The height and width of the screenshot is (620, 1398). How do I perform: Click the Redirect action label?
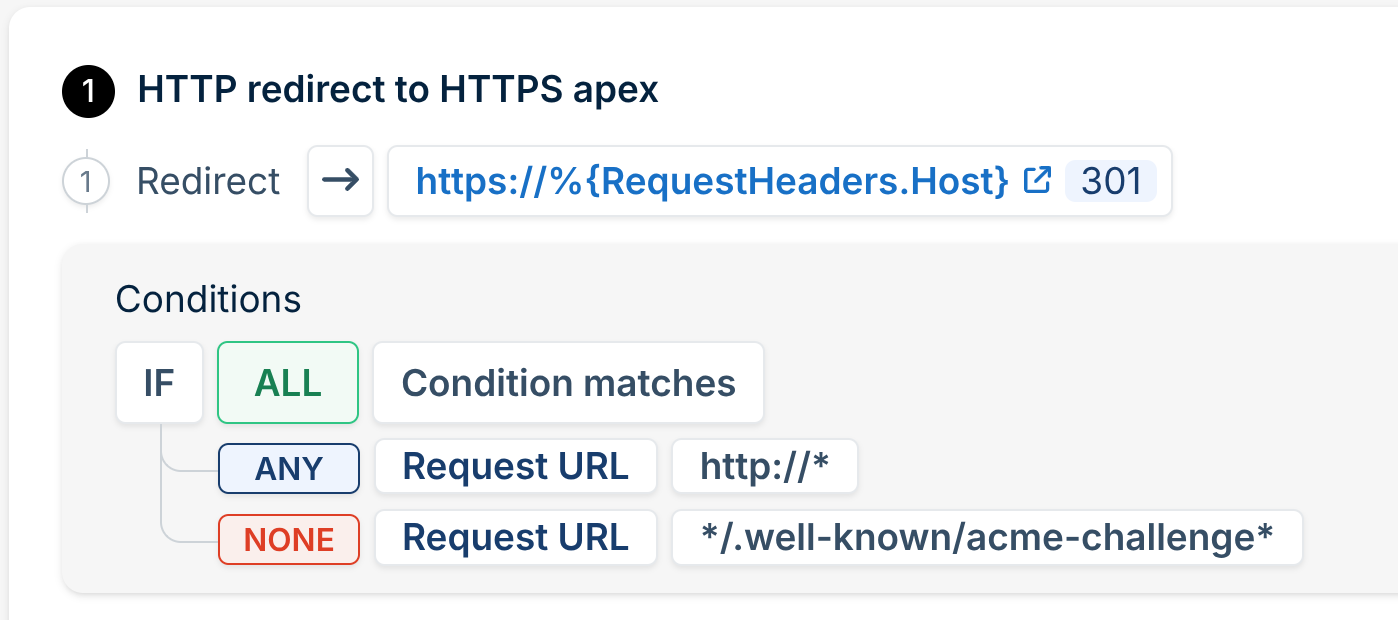click(208, 182)
